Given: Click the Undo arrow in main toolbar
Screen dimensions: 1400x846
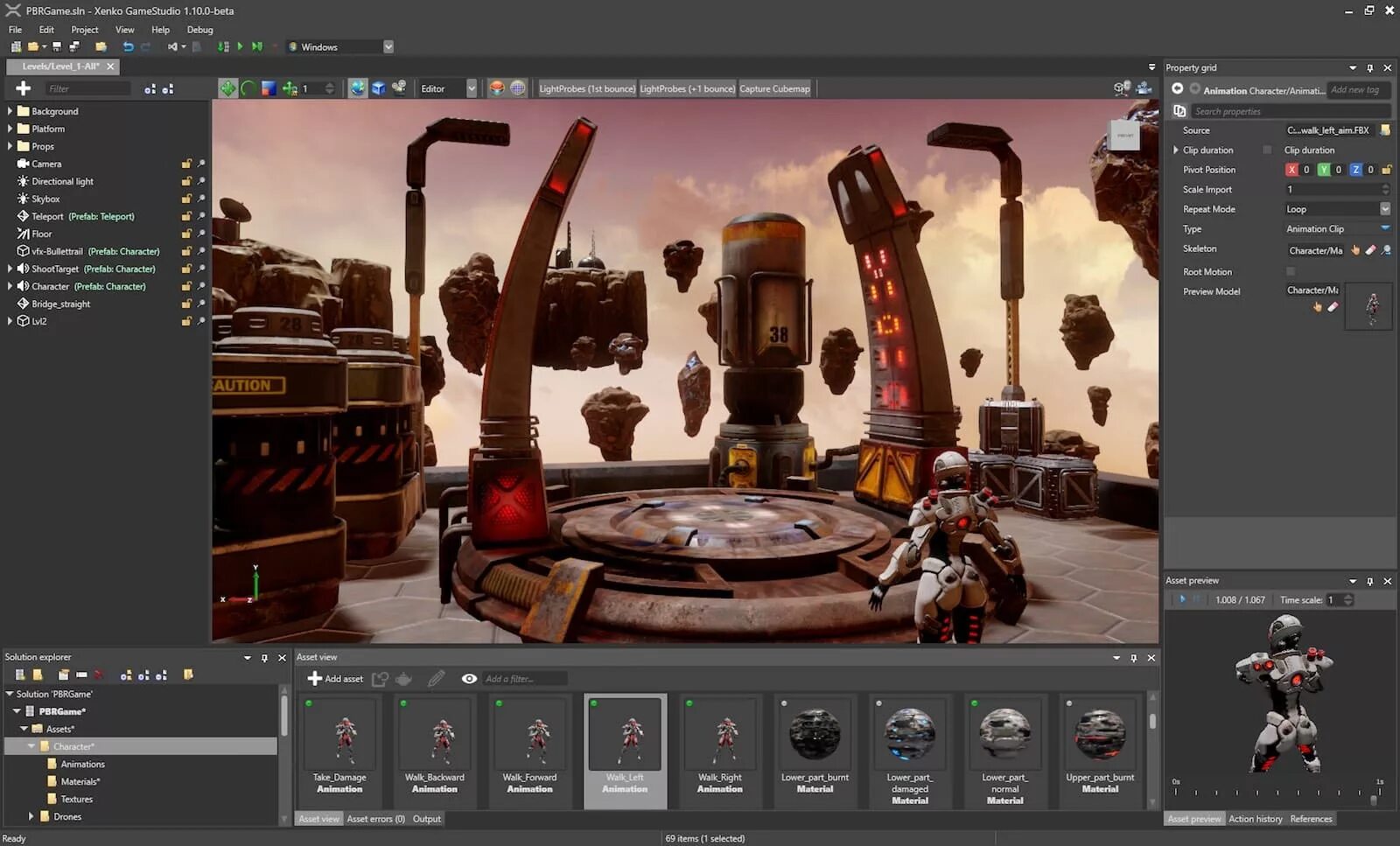Looking at the screenshot, I should click(129, 47).
